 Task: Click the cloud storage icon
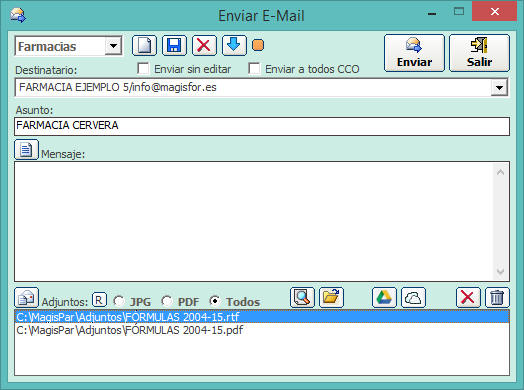[413, 297]
